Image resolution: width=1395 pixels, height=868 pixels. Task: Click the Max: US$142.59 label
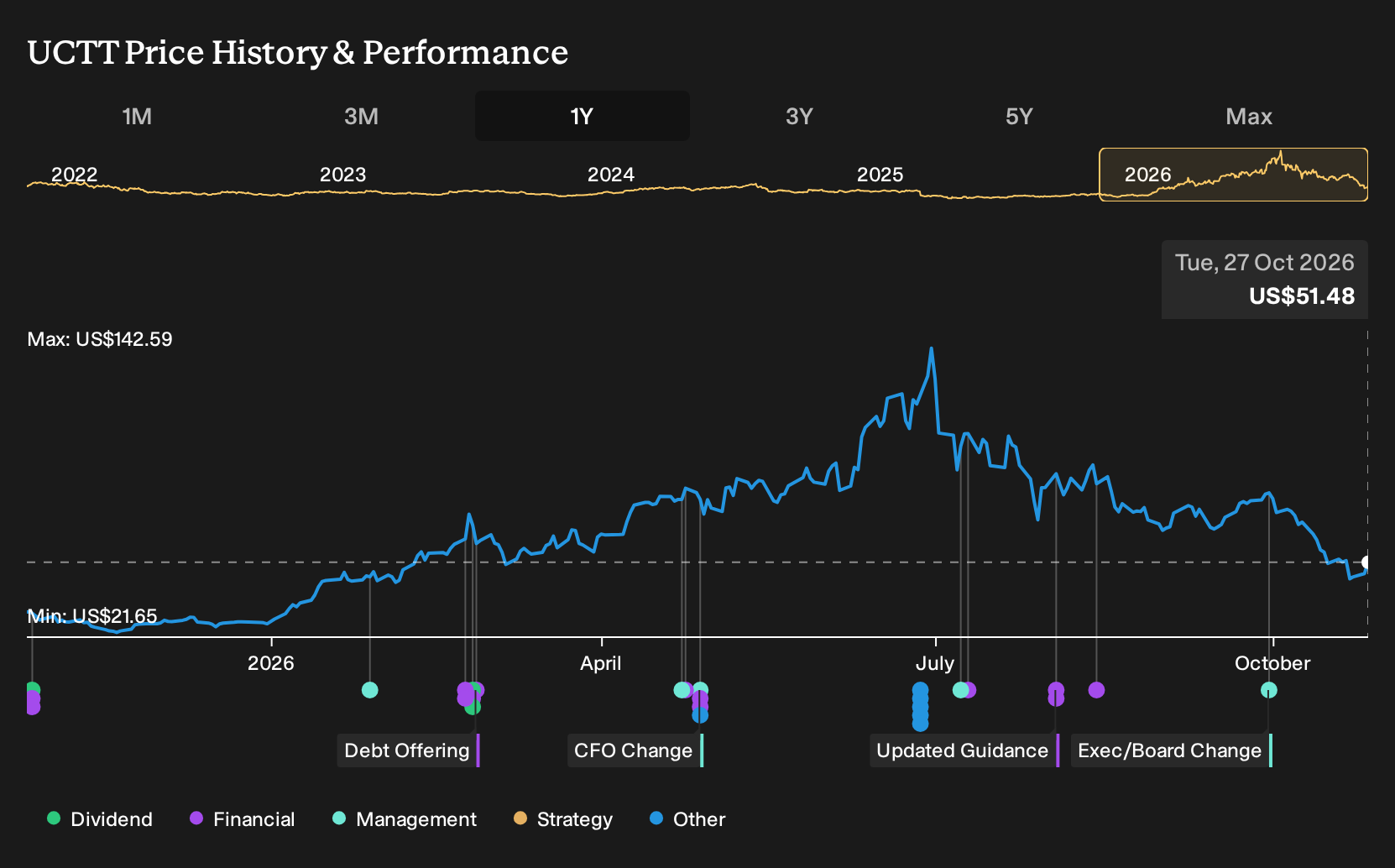point(100,339)
